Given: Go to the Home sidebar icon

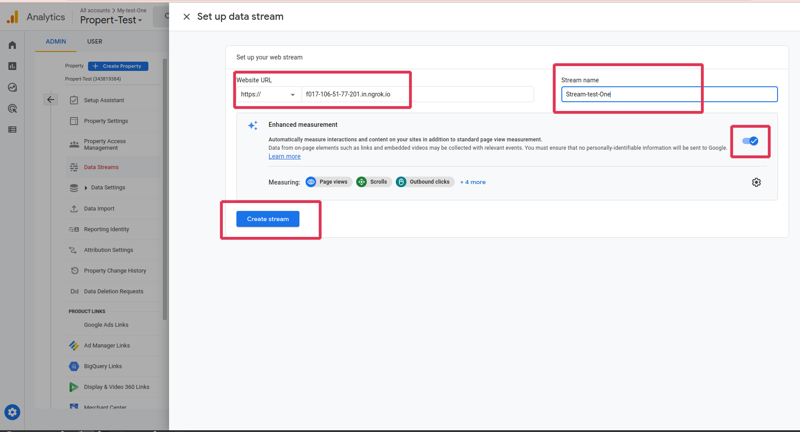Looking at the screenshot, I should click(12, 45).
